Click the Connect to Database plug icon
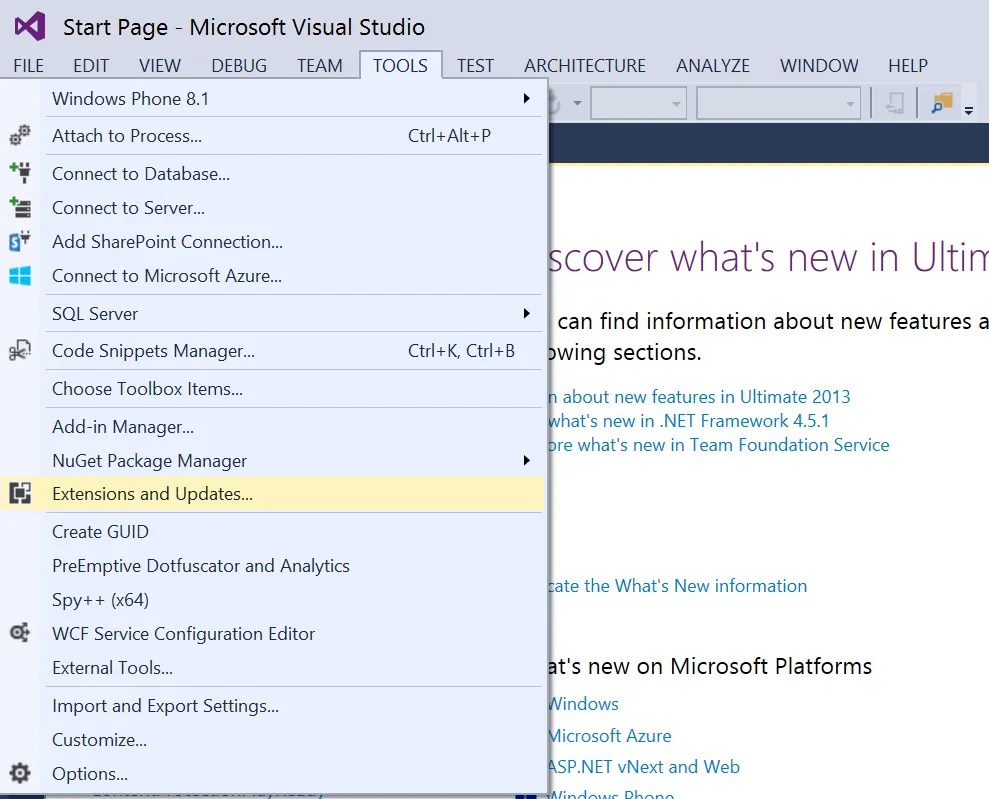This screenshot has width=989, height=799. tap(20, 173)
